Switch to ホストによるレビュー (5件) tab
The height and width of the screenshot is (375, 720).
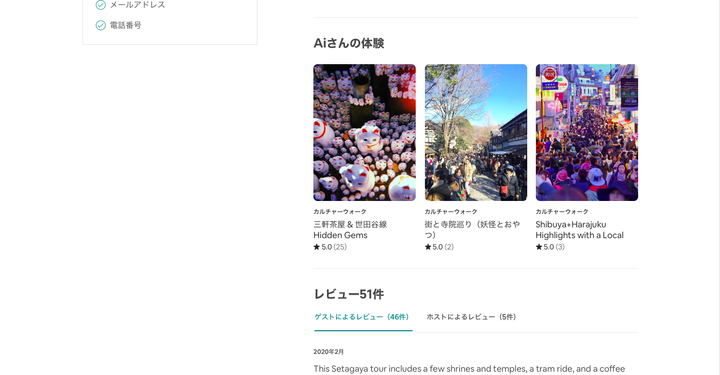(472, 317)
